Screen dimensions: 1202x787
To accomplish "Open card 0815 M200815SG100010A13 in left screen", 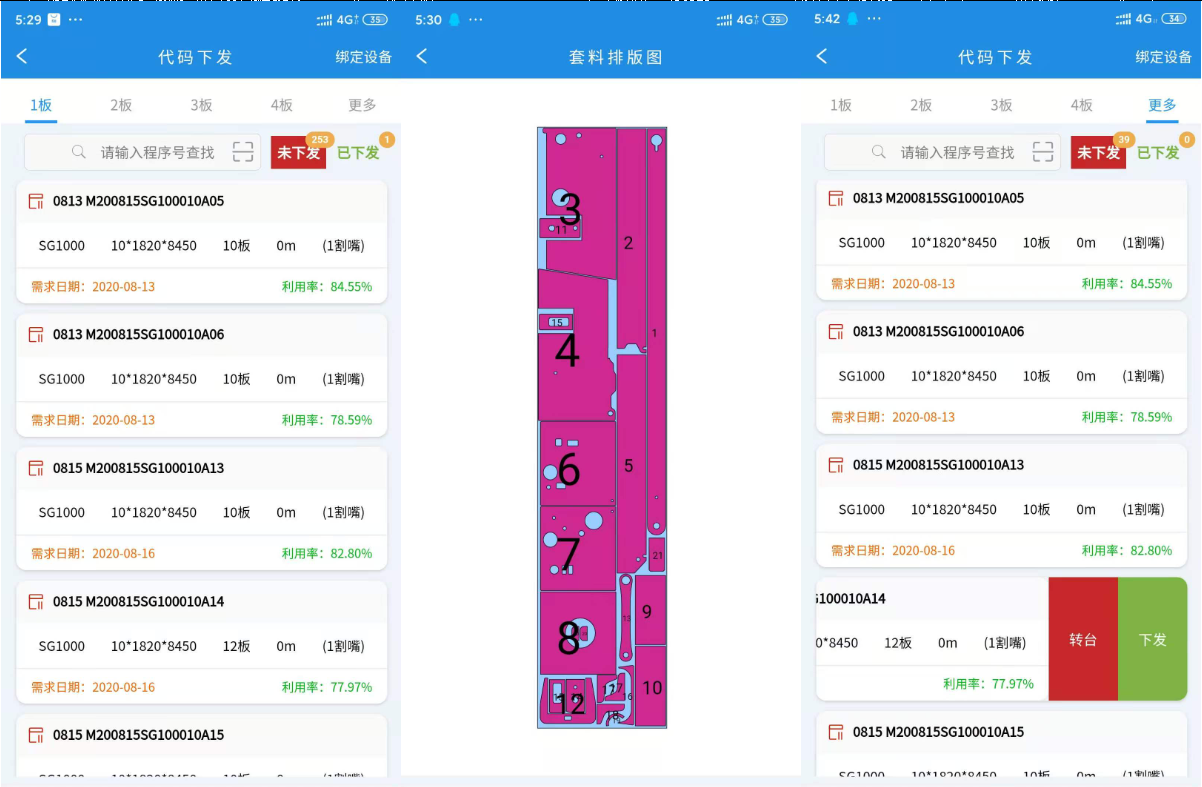I will [x=201, y=508].
